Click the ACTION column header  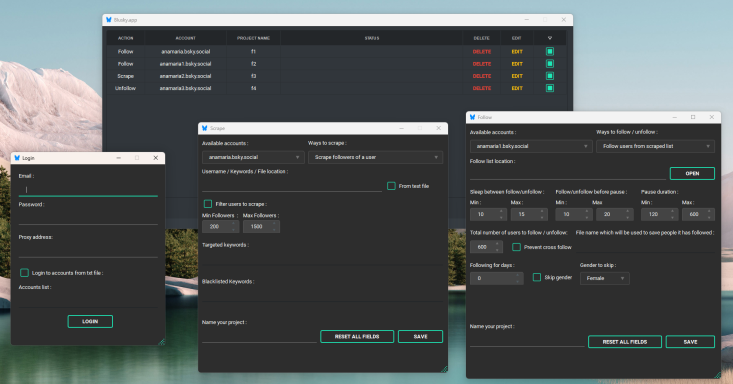[x=125, y=38]
